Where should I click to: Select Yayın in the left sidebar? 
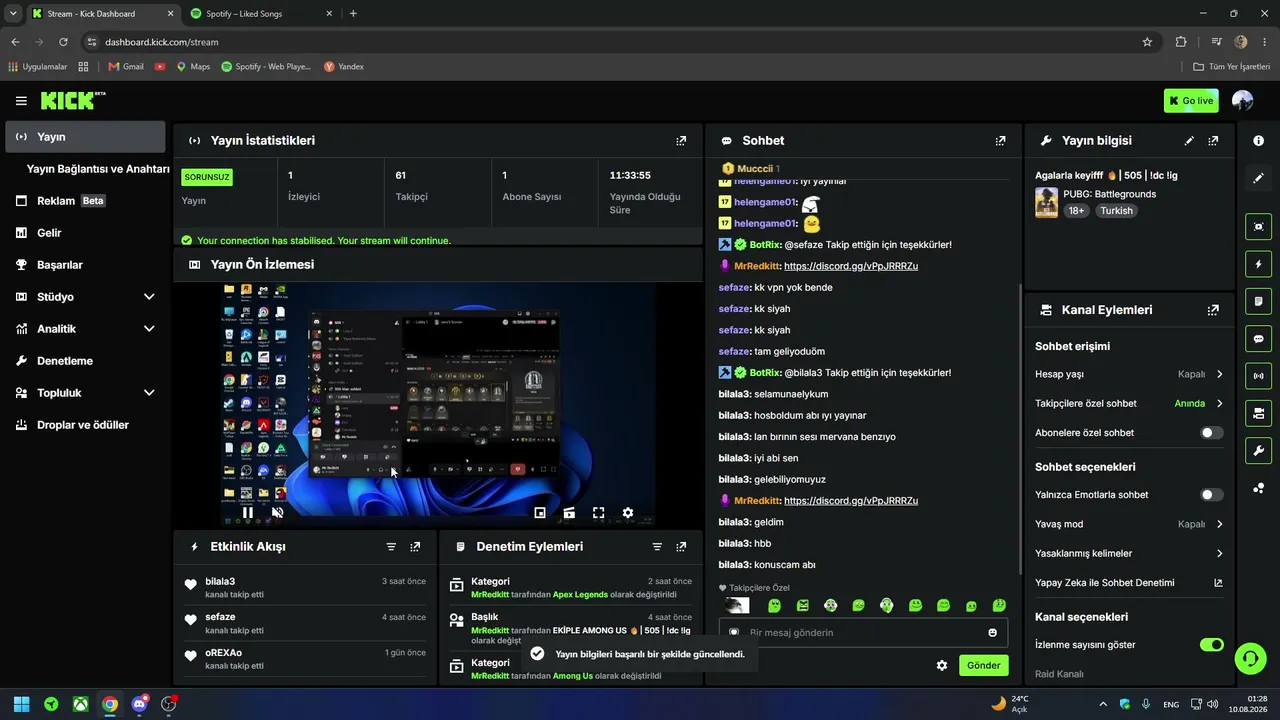pyautogui.click(x=85, y=137)
